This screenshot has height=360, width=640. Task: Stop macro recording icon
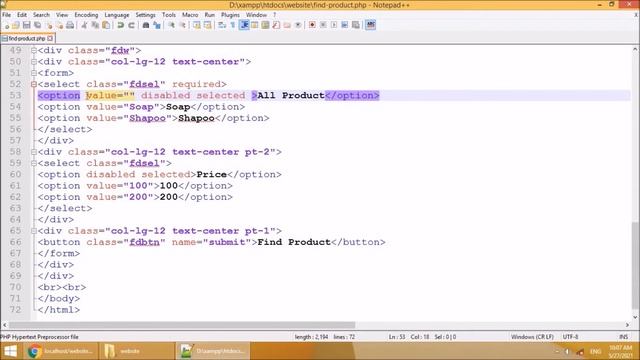click(323, 25)
